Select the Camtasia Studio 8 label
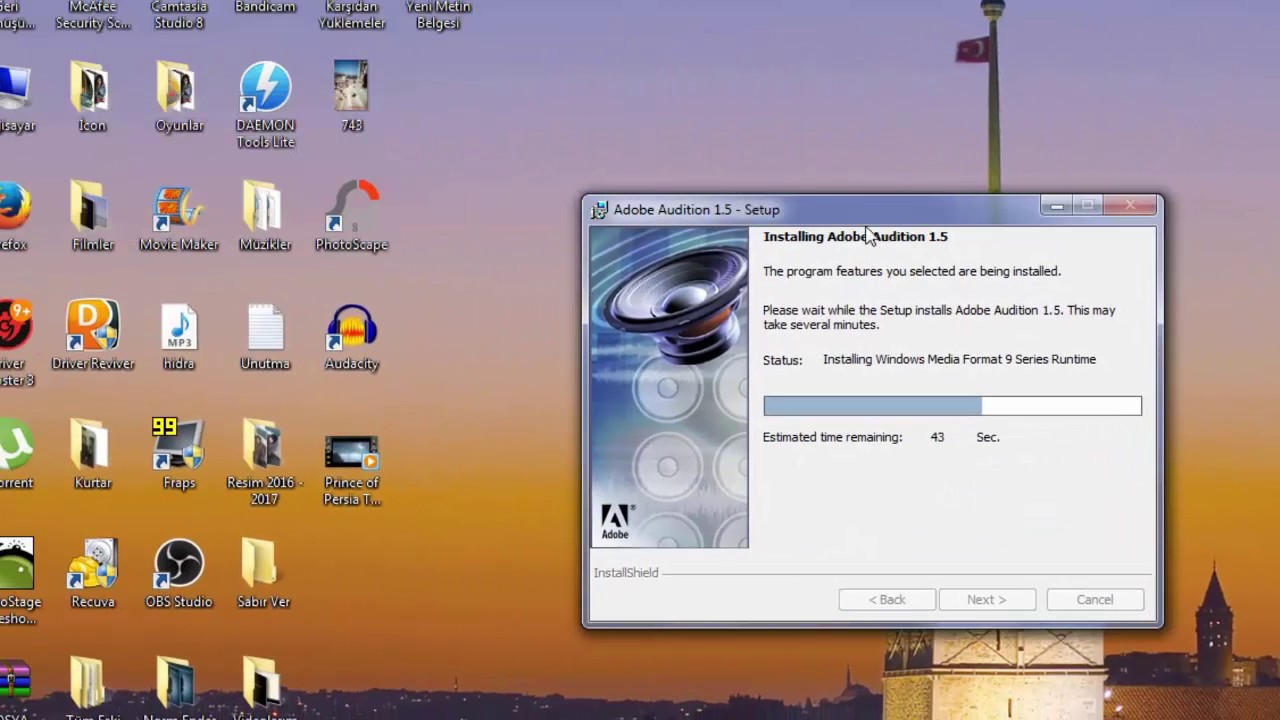The width and height of the screenshot is (1280, 720). [179, 14]
